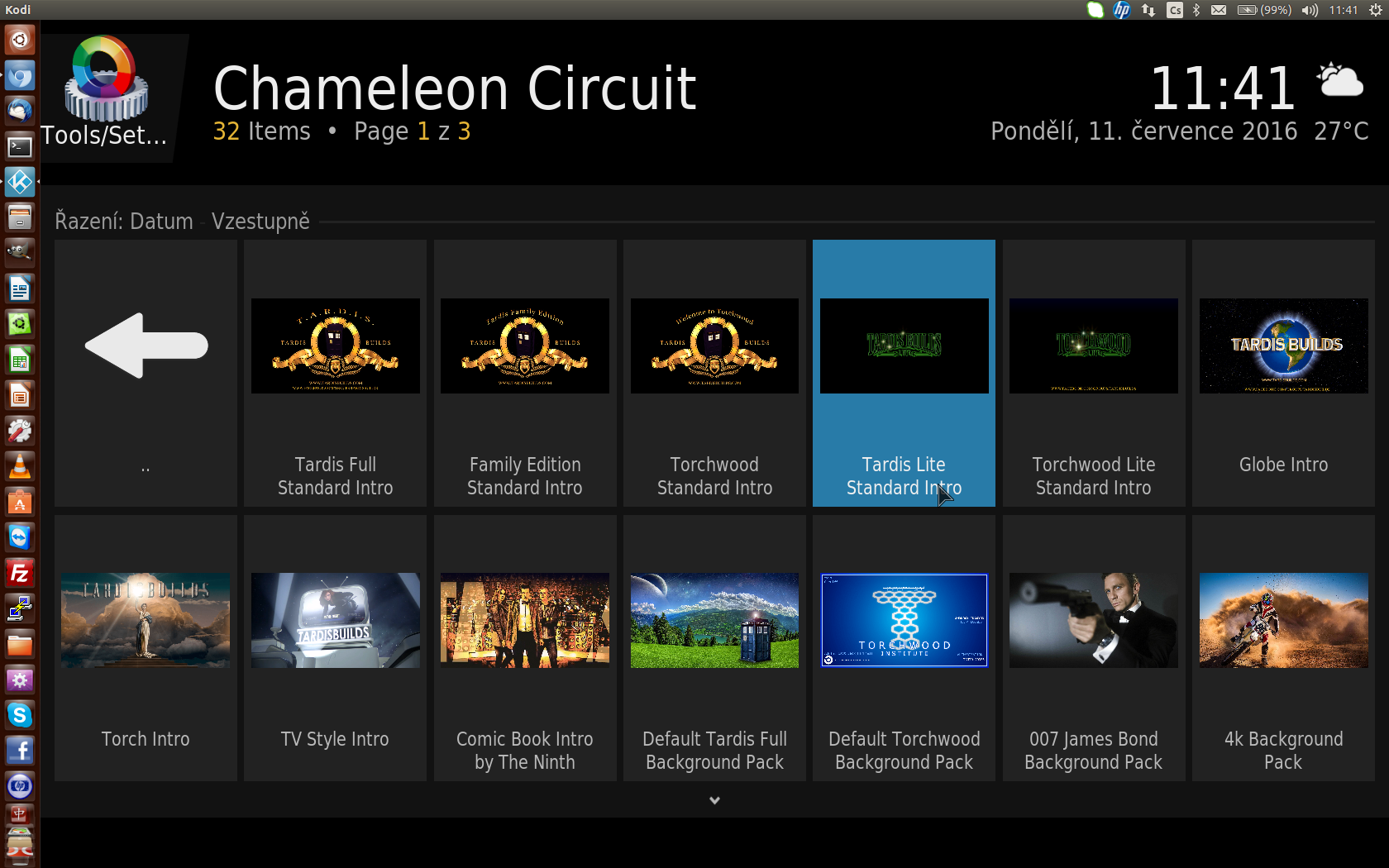Image resolution: width=1389 pixels, height=868 pixels.
Task: Open Skype in the launcher
Action: click(x=19, y=714)
